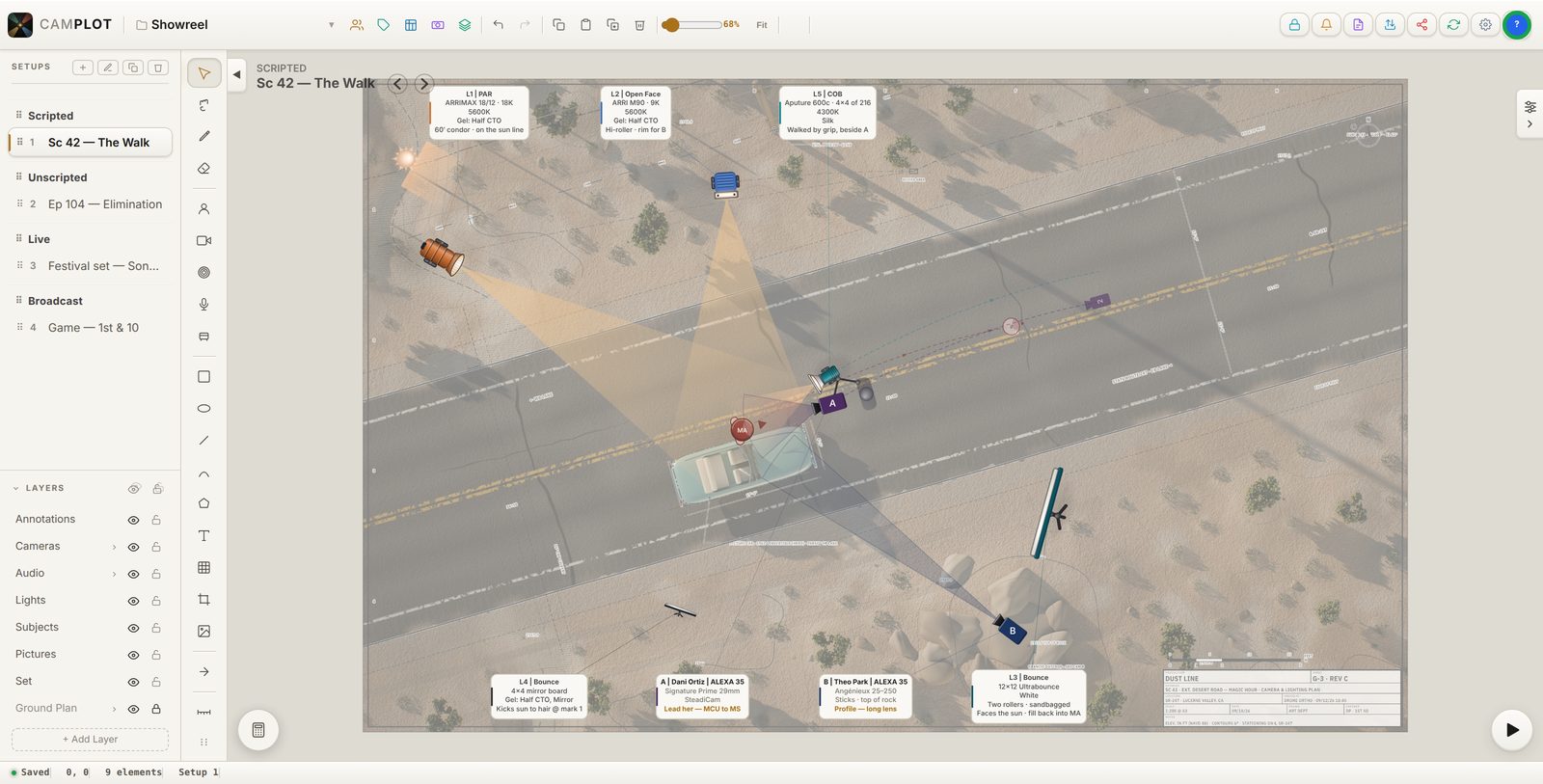Click the sync refresh icon
This screenshot has width=1543, height=784.
[1453, 25]
